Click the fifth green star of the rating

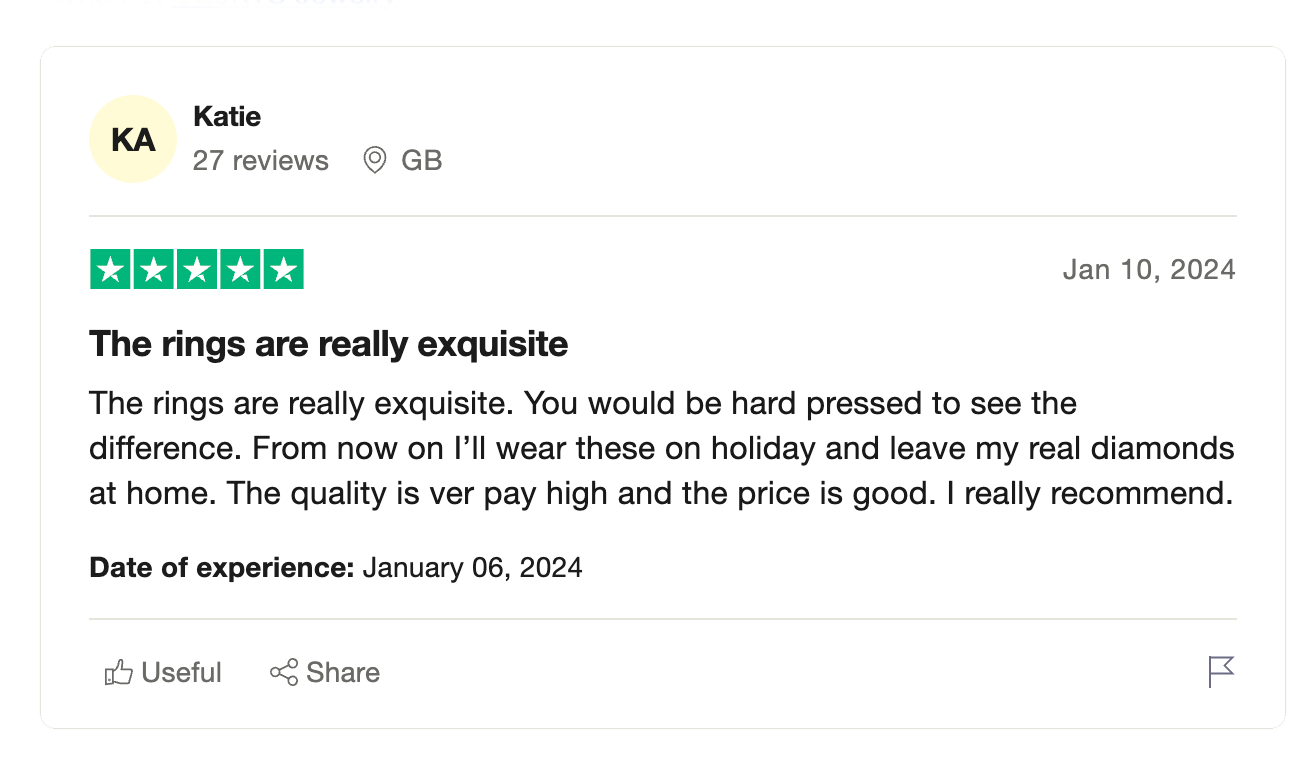pos(283,270)
